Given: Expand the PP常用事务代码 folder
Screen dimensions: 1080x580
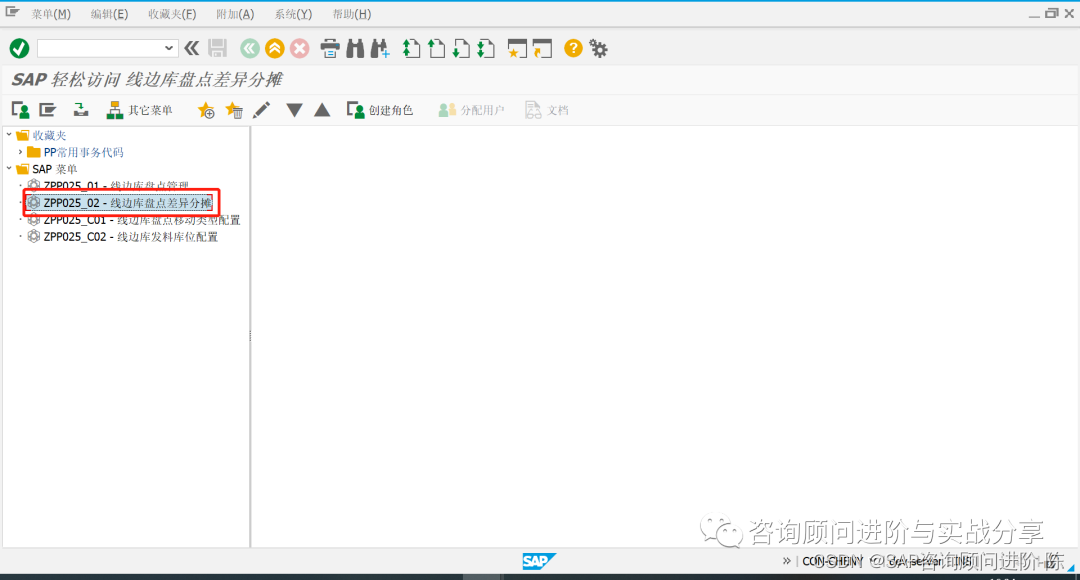Looking at the screenshot, I should point(20,152).
